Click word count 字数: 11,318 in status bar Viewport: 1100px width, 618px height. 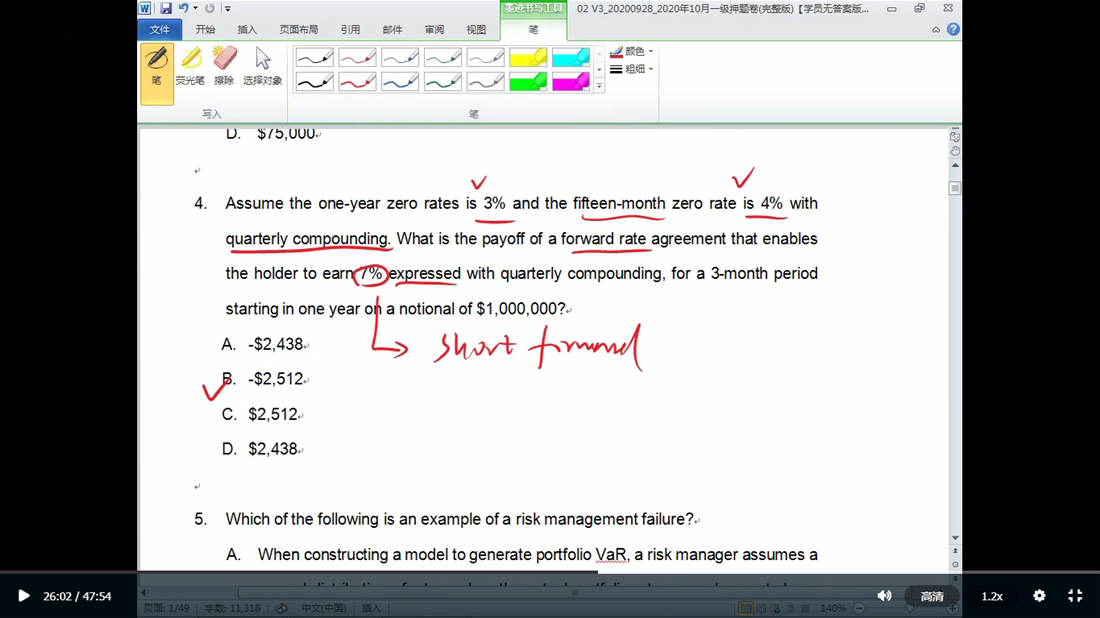pyautogui.click(x=232, y=608)
